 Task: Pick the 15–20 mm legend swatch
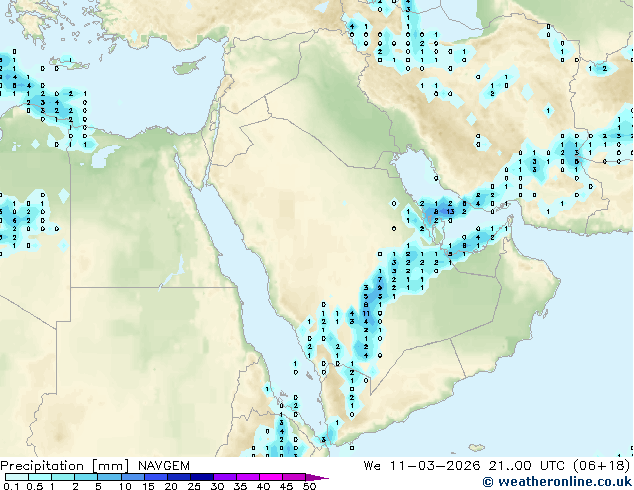click(155, 477)
